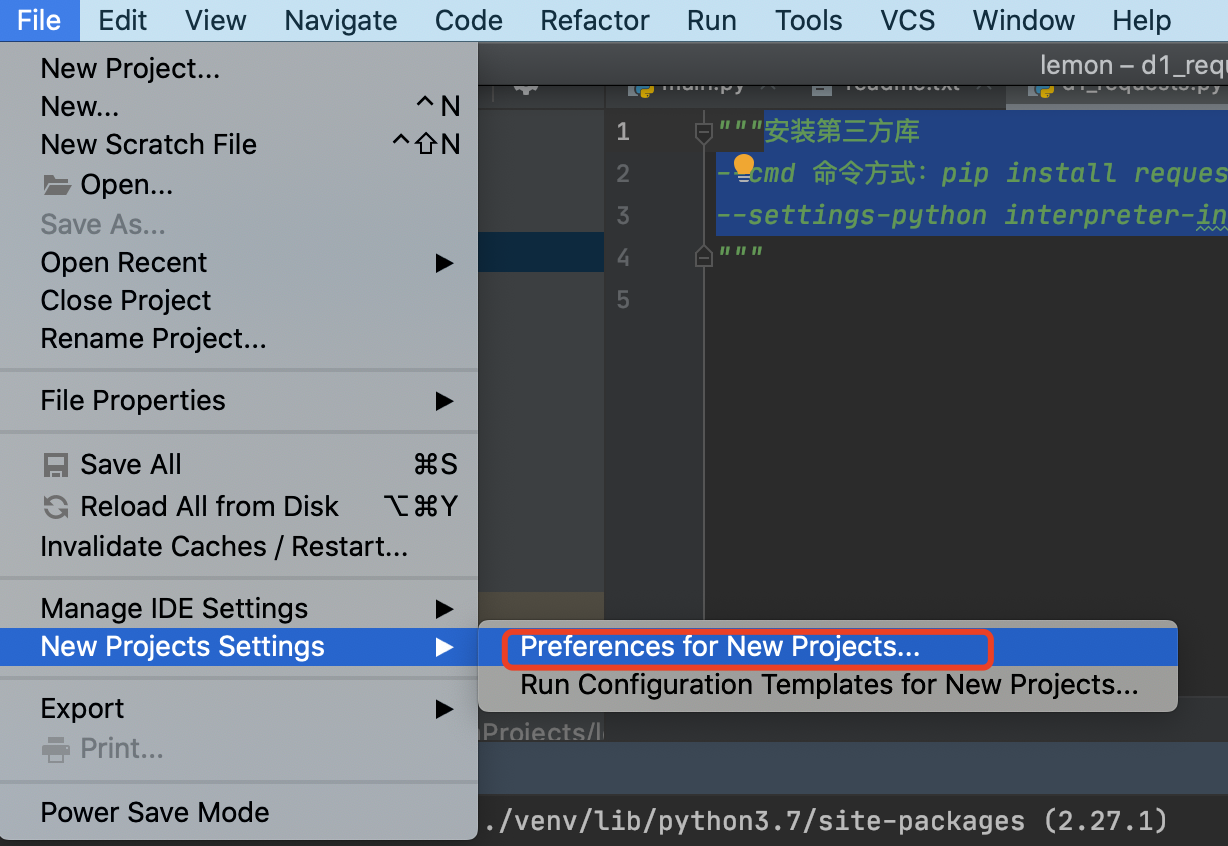
Task: Select Invalidate Caches / Restart...
Action: 224,547
